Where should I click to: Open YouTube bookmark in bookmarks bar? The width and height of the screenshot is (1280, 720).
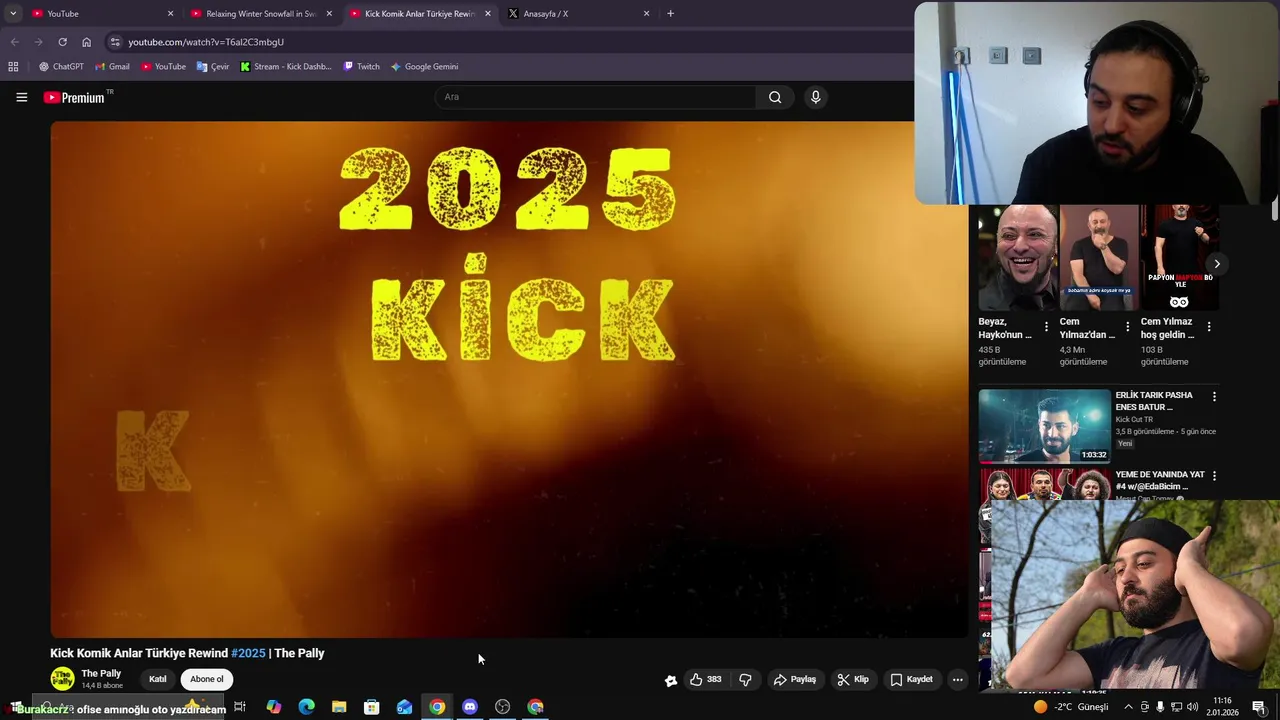(x=163, y=66)
